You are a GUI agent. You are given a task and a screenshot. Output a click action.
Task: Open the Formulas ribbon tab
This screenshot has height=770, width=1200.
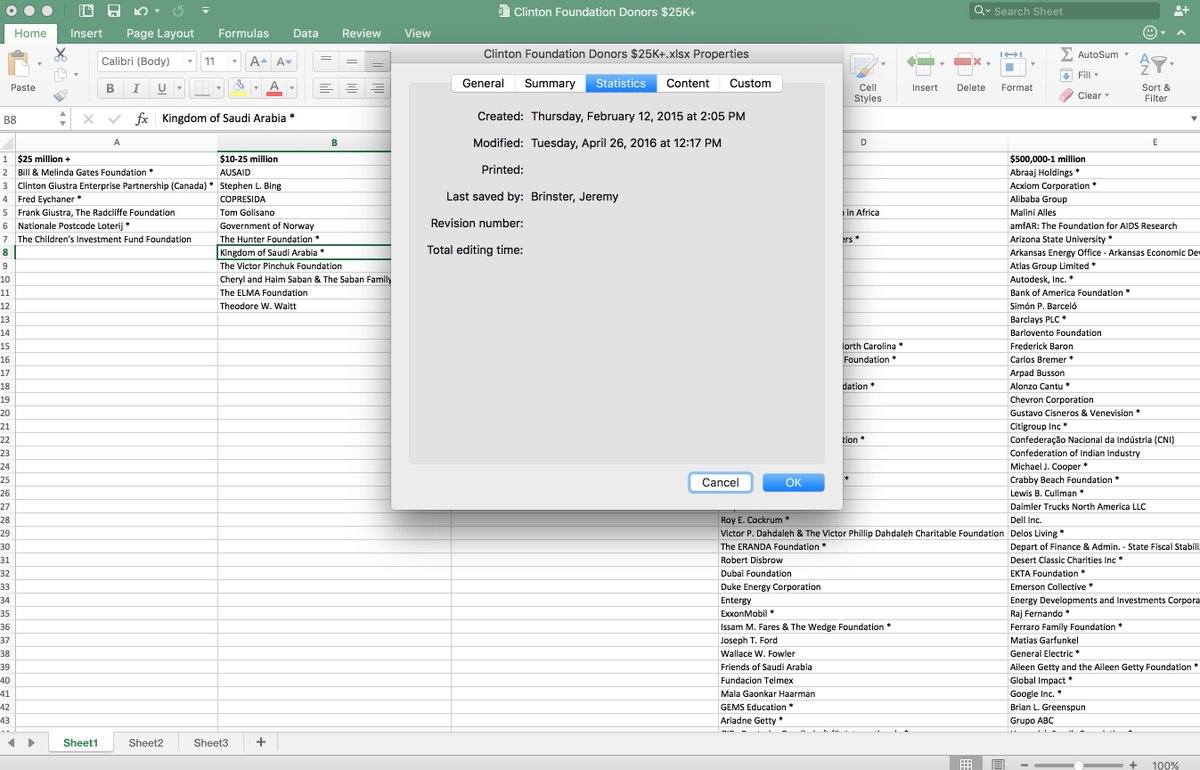243,33
